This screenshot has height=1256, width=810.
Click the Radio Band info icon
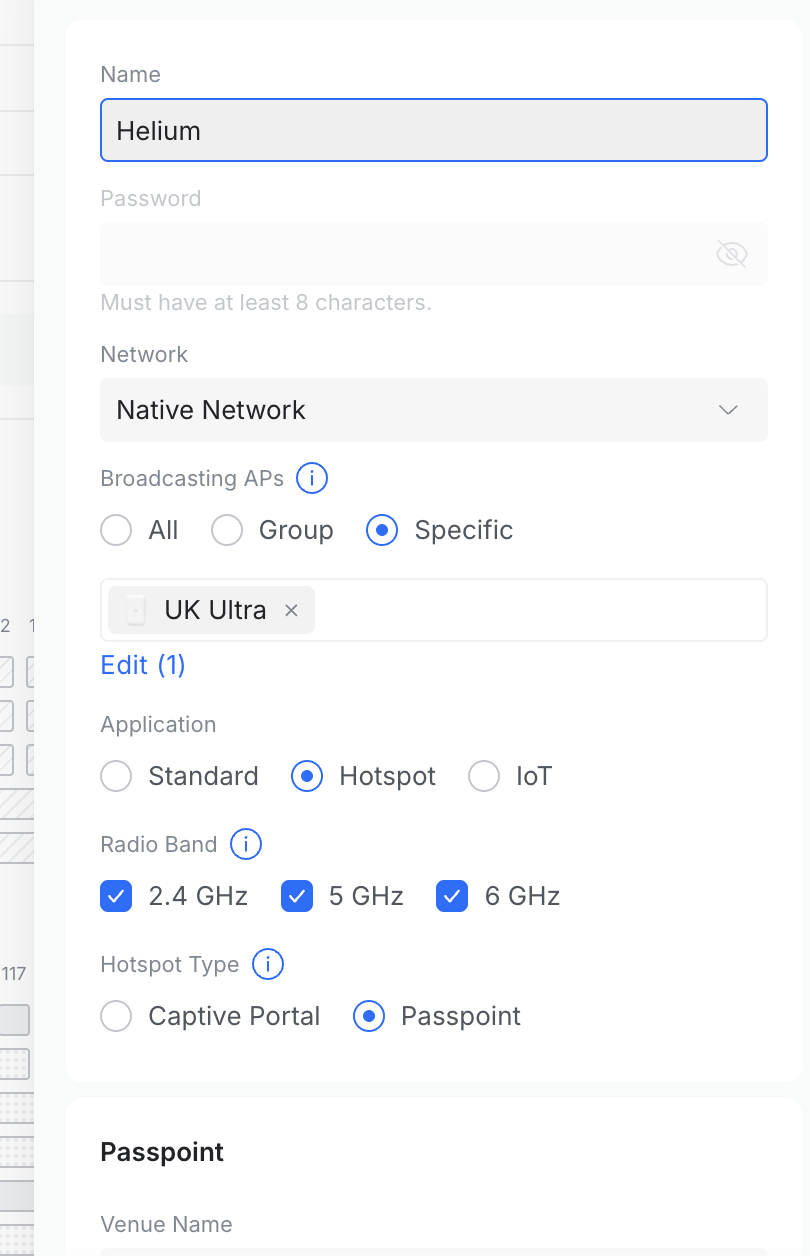tap(246, 845)
